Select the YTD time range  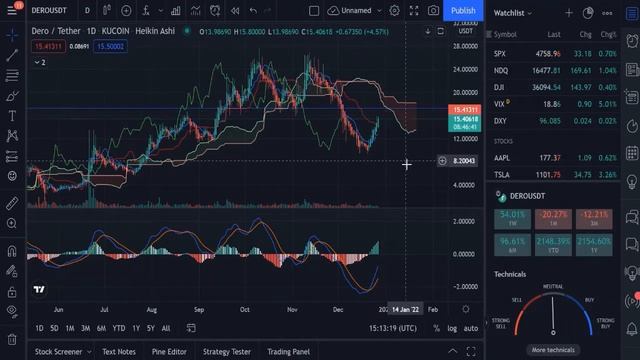click(119, 328)
